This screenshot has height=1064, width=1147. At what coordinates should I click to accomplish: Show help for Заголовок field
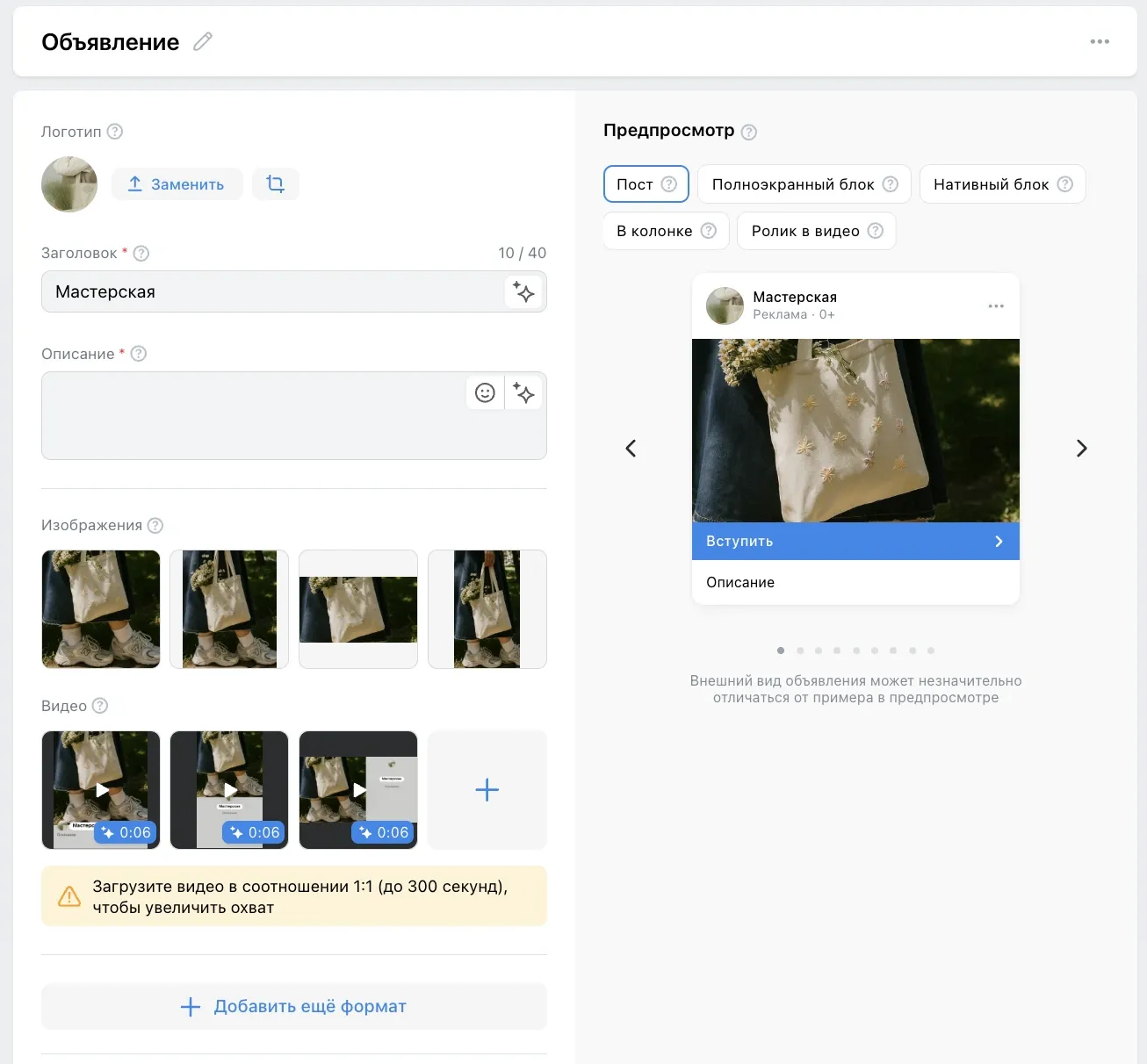click(141, 253)
